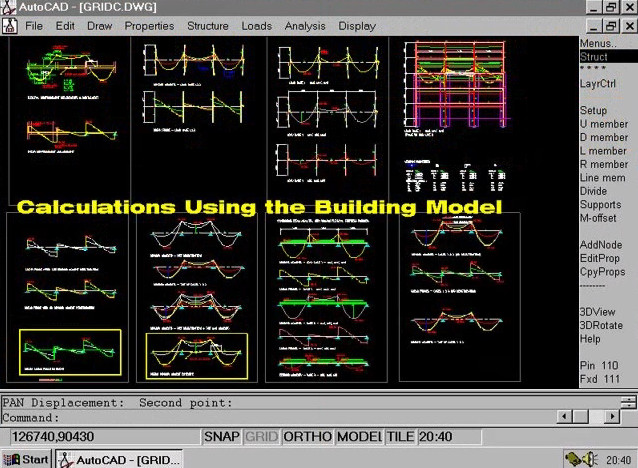Click the drawing document icon beside File menu
638x468 pixels.
point(9,26)
